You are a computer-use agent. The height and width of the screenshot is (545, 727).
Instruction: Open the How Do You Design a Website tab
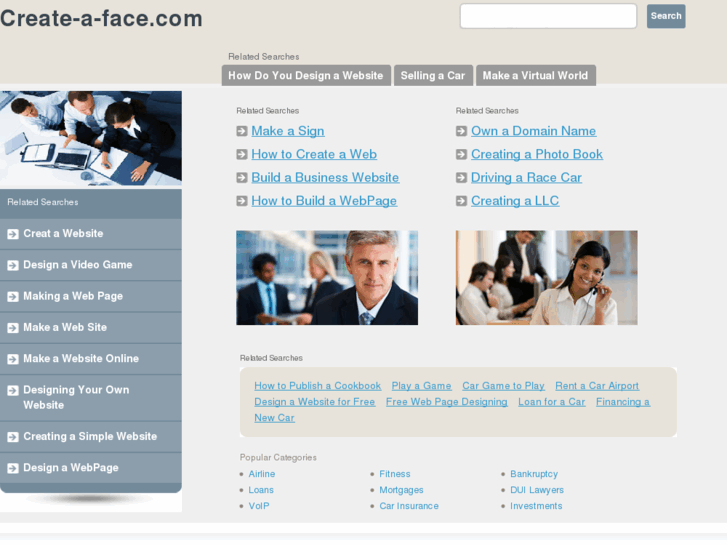[x=306, y=76]
